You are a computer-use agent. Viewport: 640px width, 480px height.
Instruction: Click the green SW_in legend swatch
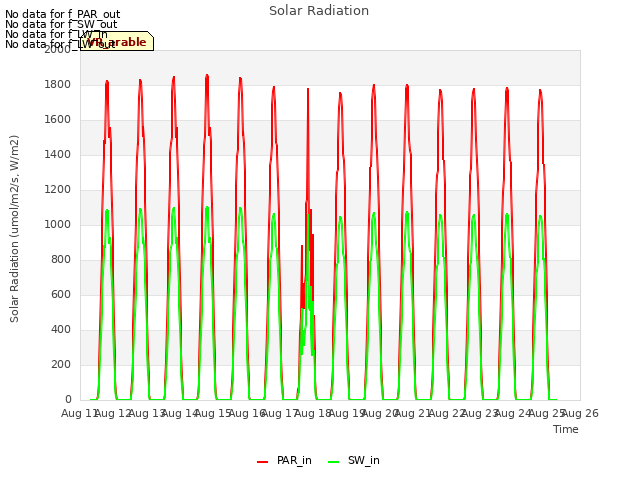[333, 462]
